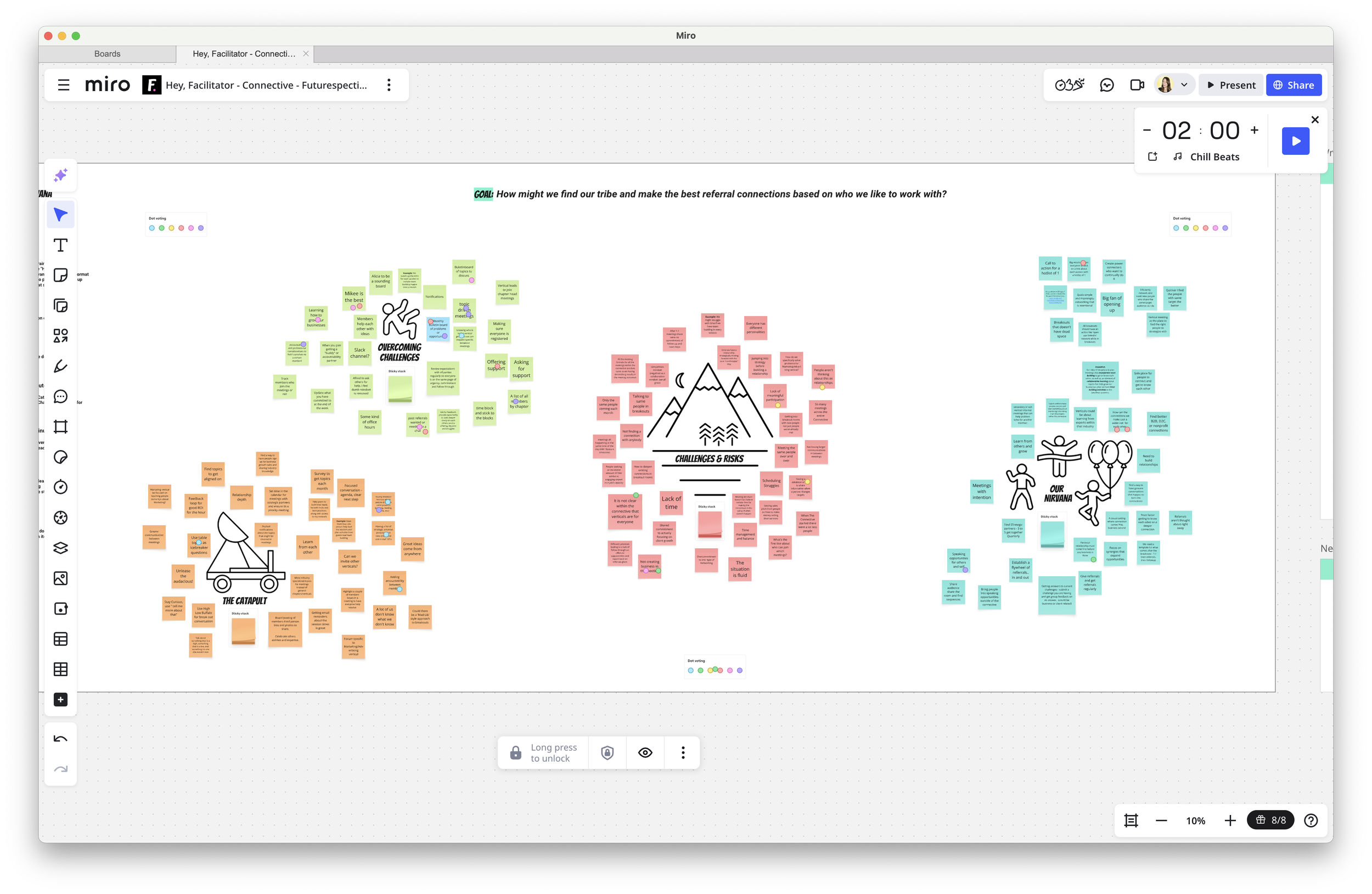Start the timer with play button
The width and height of the screenshot is (1372, 894).
[1295, 141]
